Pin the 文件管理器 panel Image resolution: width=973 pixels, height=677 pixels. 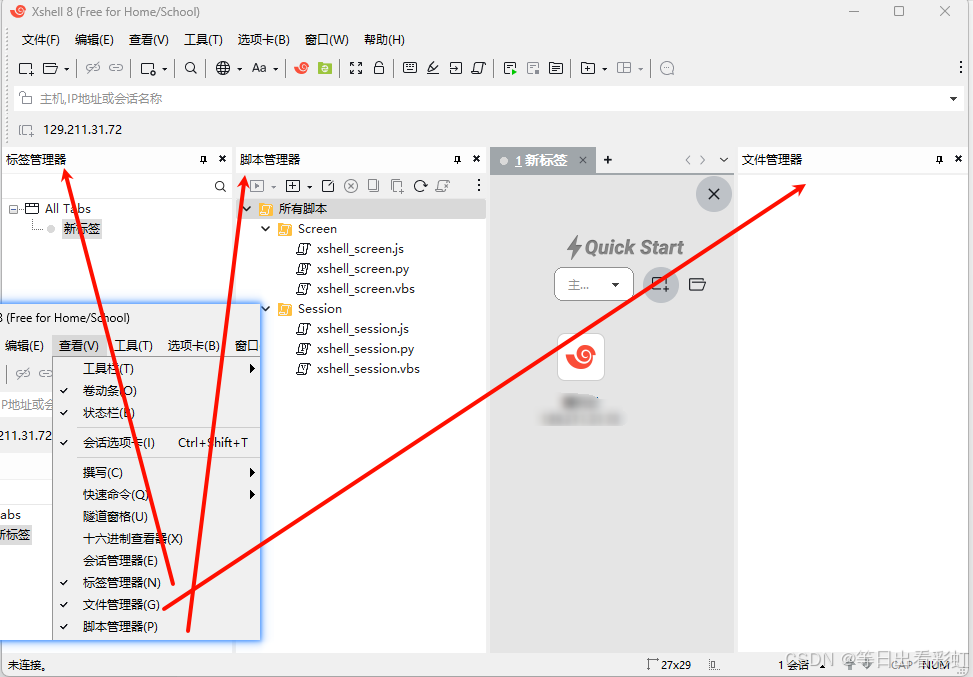(x=939, y=159)
